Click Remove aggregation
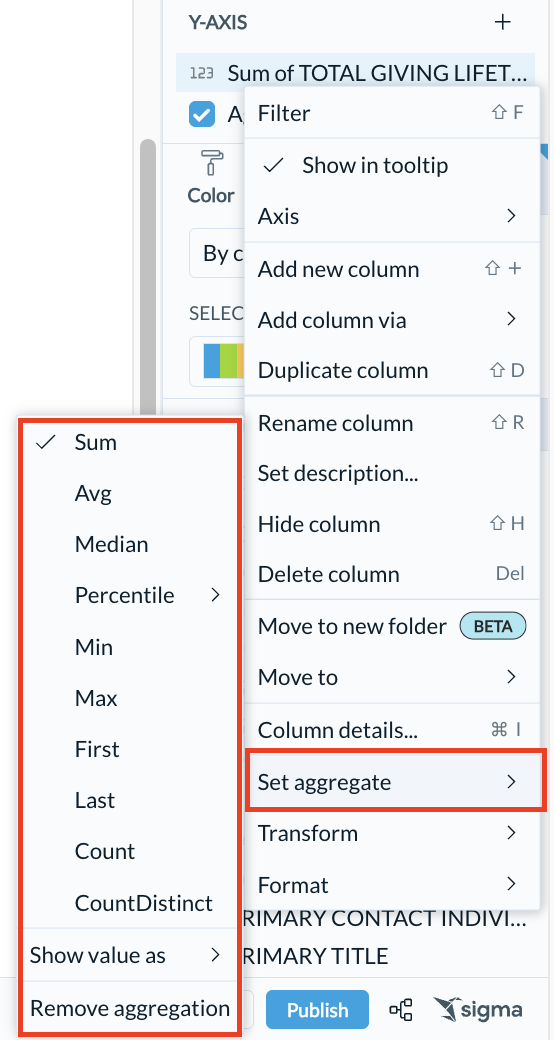The image size is (554, 1040). click(x=130, y=1009)
